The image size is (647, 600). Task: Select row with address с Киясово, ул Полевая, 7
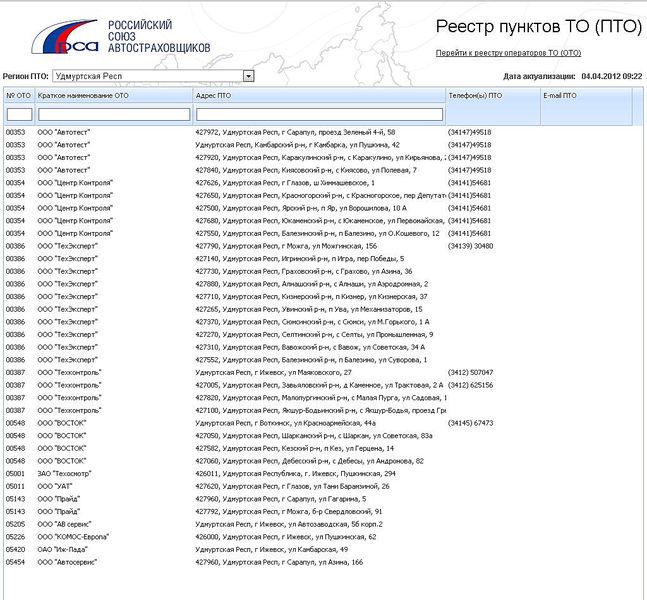[323, 170]
